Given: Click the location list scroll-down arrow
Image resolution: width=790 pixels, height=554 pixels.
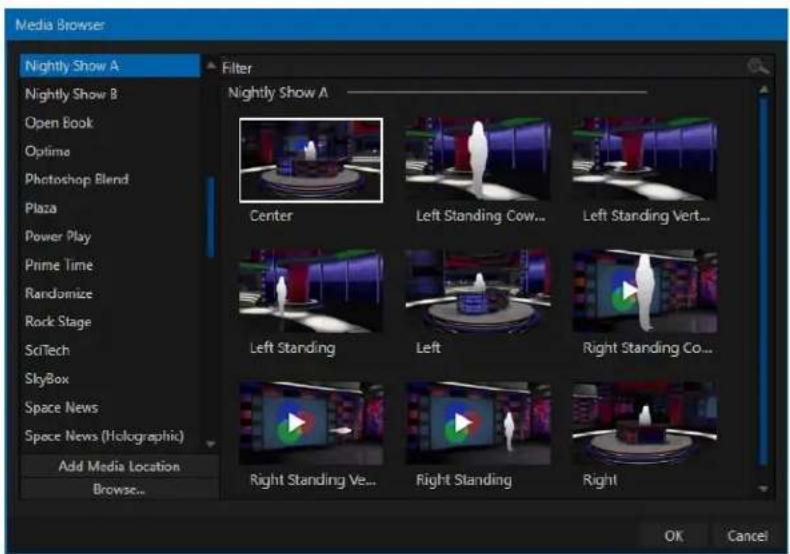Looking at the screenshot, I should pyautogui.click(x=211, y=444).
